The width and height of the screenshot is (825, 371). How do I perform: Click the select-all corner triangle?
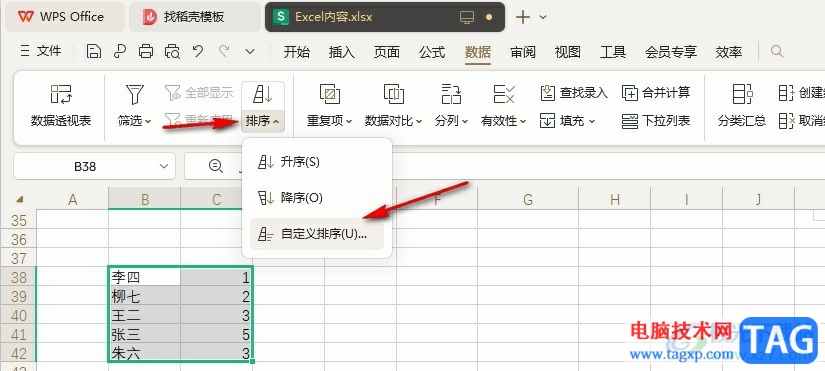coord(20,199)
